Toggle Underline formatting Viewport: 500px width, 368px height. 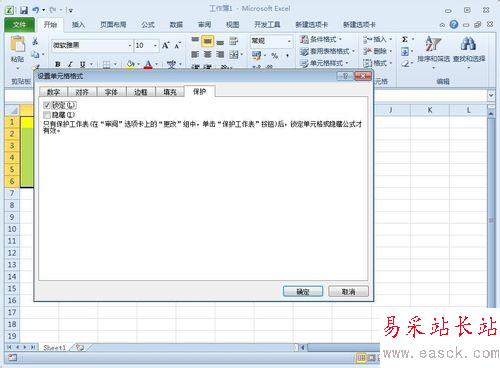pos(82,64)
